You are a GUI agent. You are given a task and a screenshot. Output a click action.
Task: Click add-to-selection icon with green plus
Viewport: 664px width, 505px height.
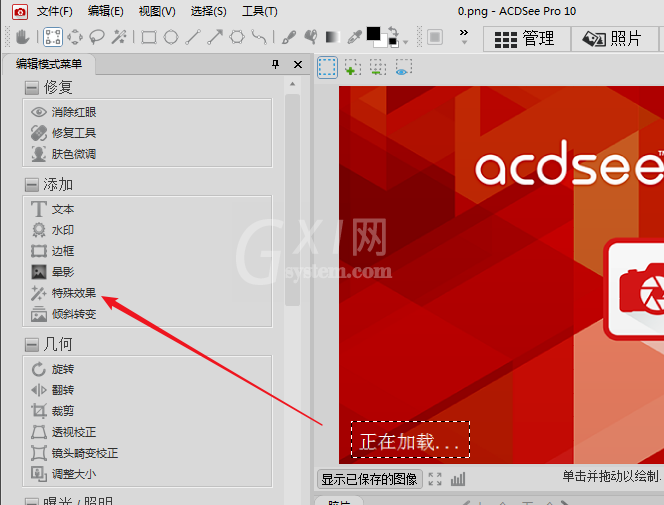tap(352, 67)
